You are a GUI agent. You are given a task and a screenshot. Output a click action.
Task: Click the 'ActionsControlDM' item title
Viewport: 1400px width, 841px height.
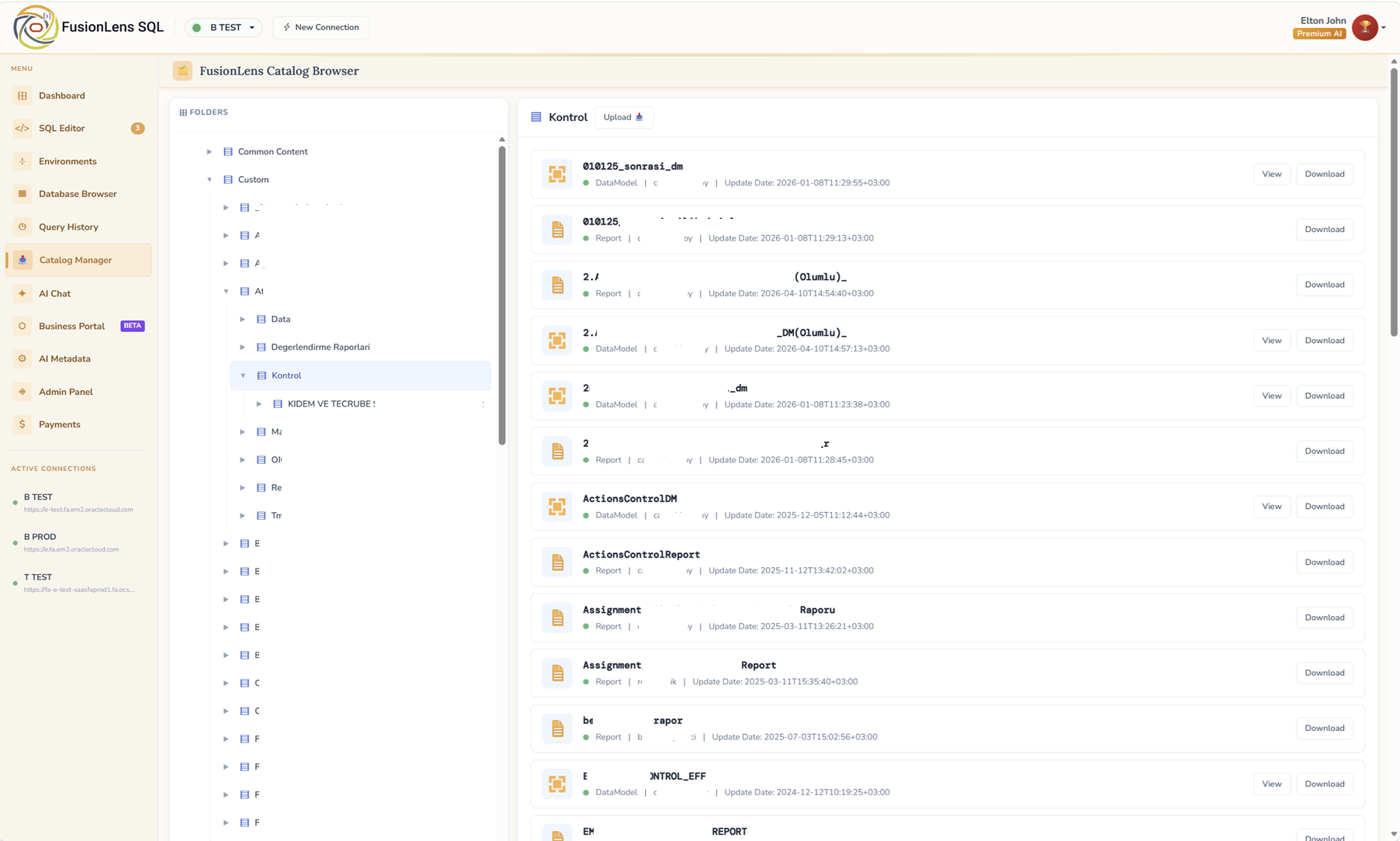(629, 499)
